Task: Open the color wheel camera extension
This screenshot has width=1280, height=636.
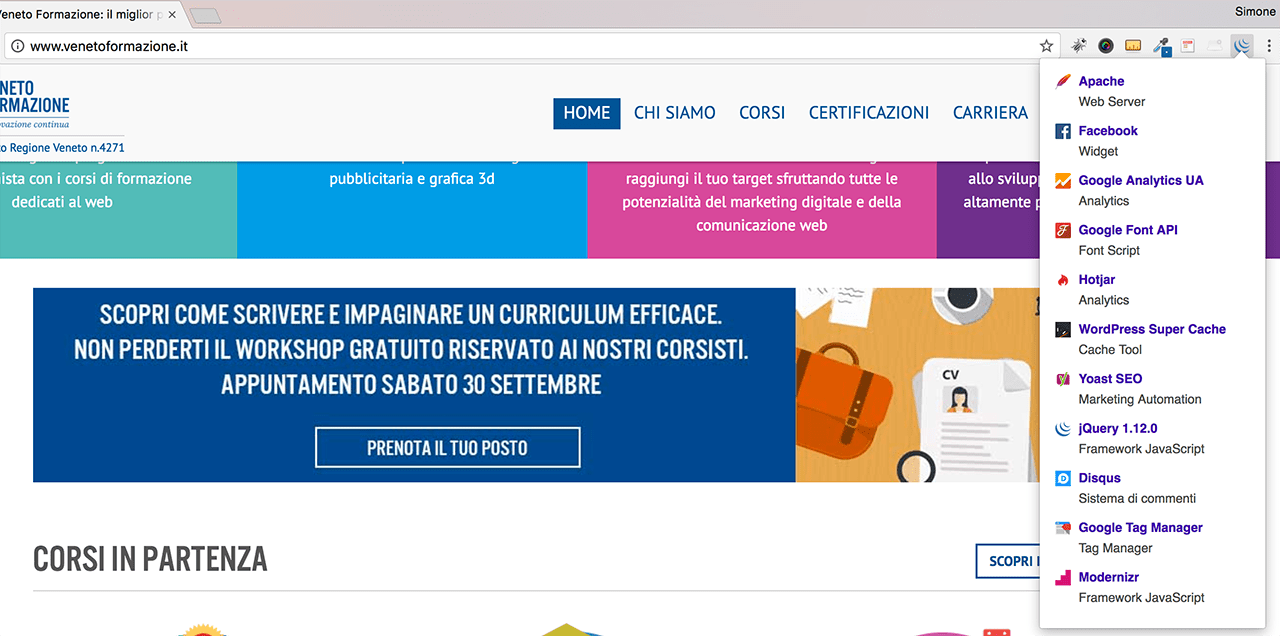Action: pos(1106,46)
